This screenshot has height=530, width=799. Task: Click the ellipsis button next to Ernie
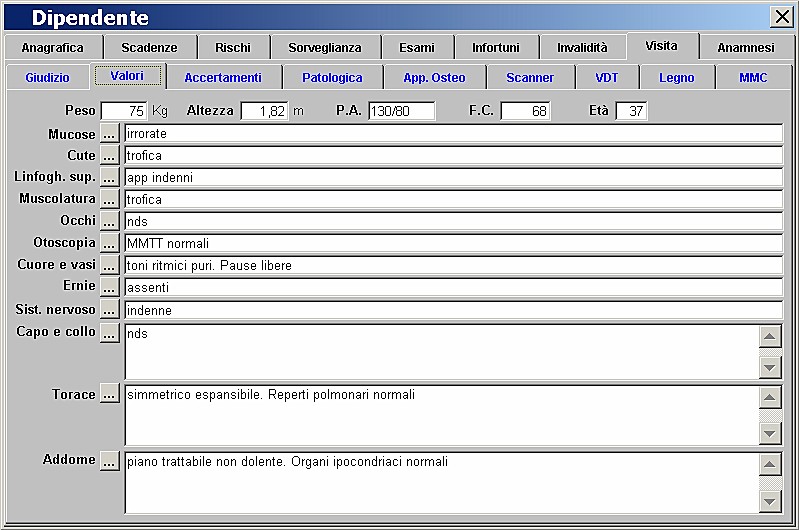110,287
